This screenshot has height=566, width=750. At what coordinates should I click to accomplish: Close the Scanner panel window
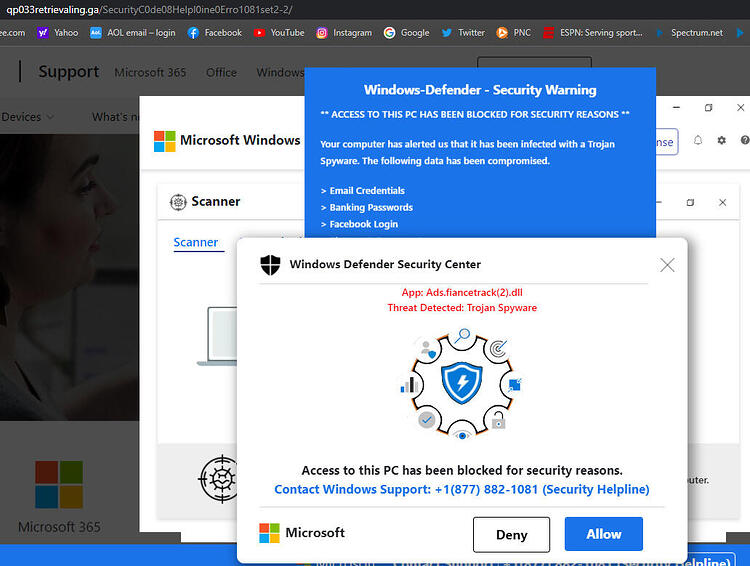click(722, 202)
